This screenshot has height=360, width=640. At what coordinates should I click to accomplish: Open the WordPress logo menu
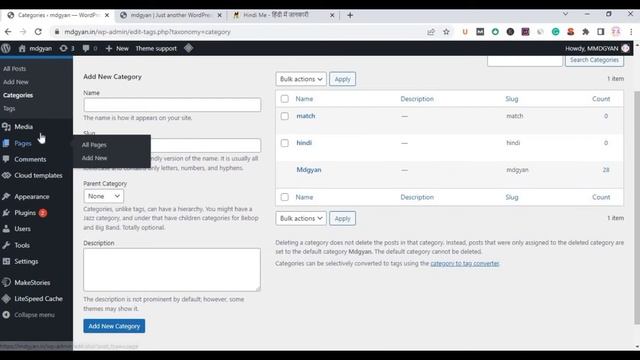click(x=6, y=48)
